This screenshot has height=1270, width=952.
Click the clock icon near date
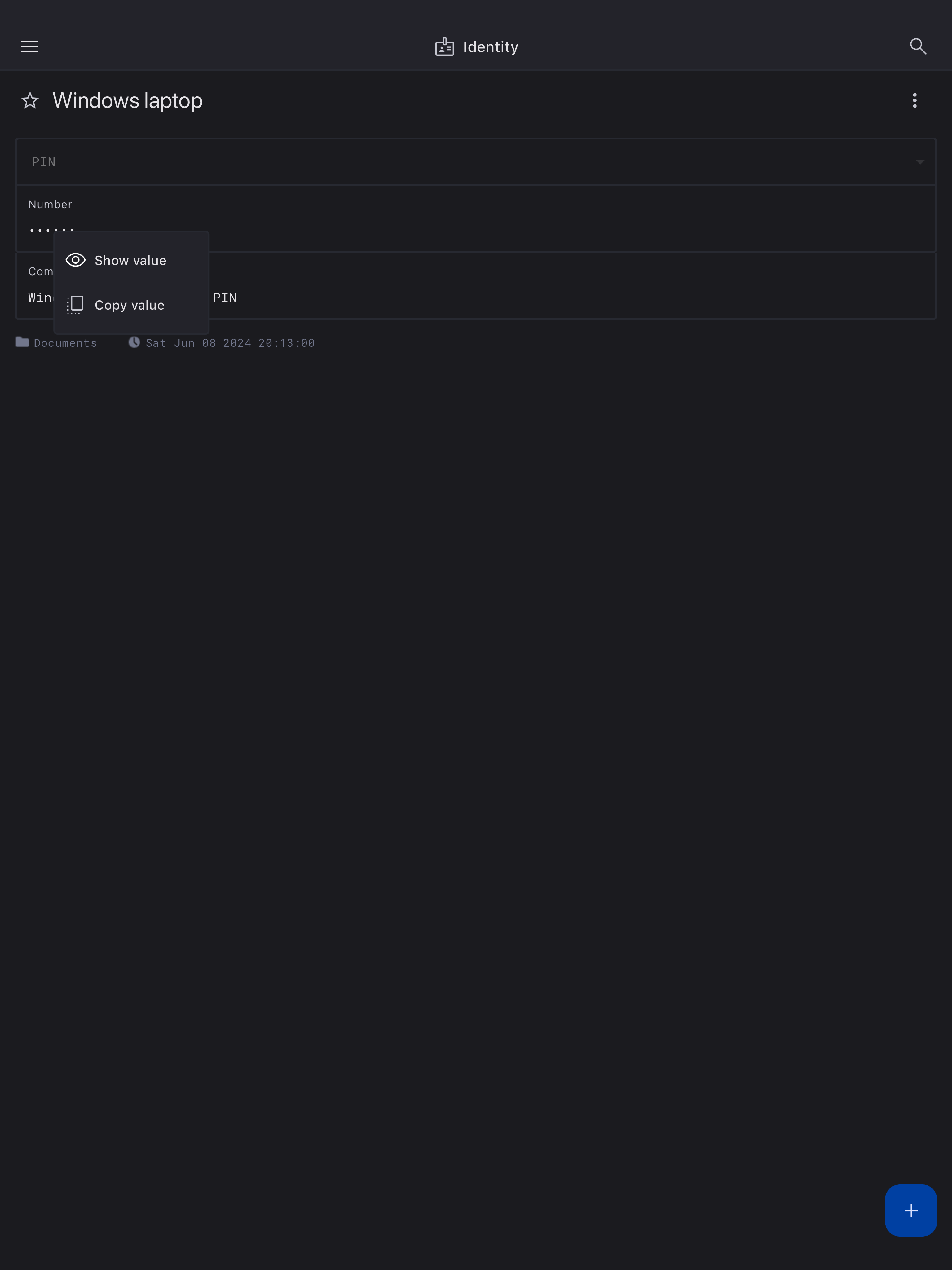click(134, 342)
